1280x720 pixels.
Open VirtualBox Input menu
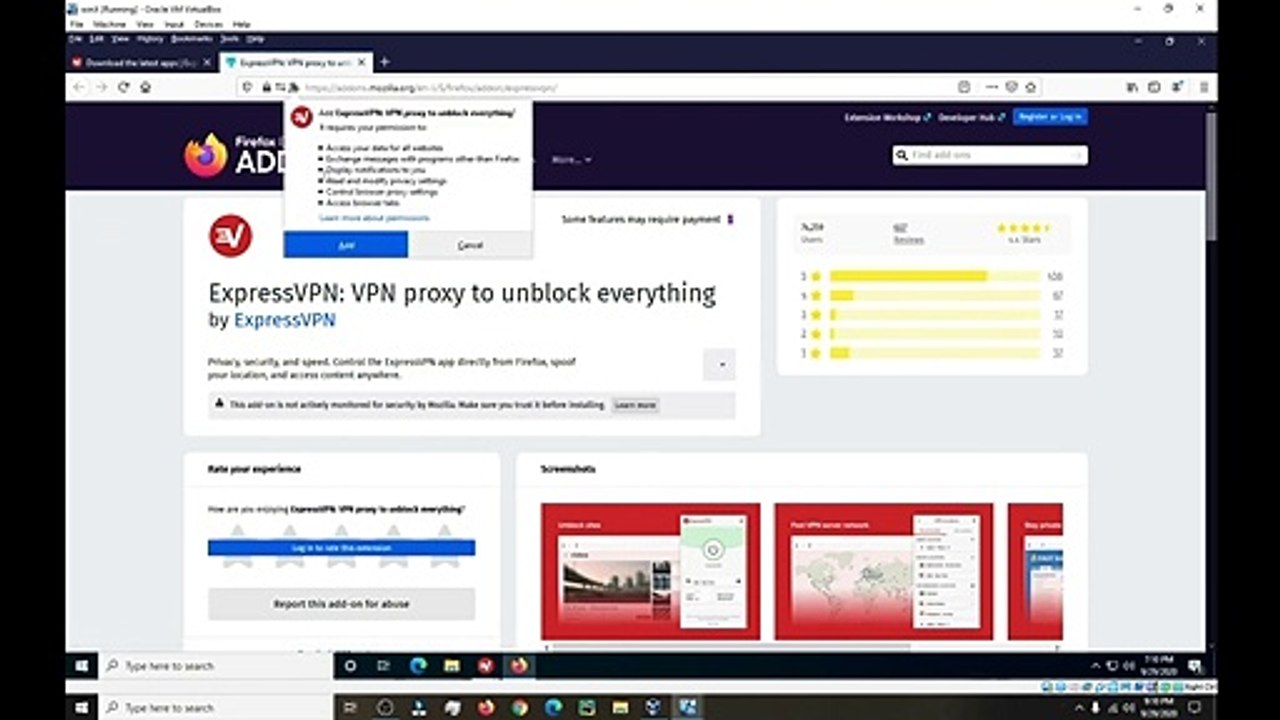174,23
